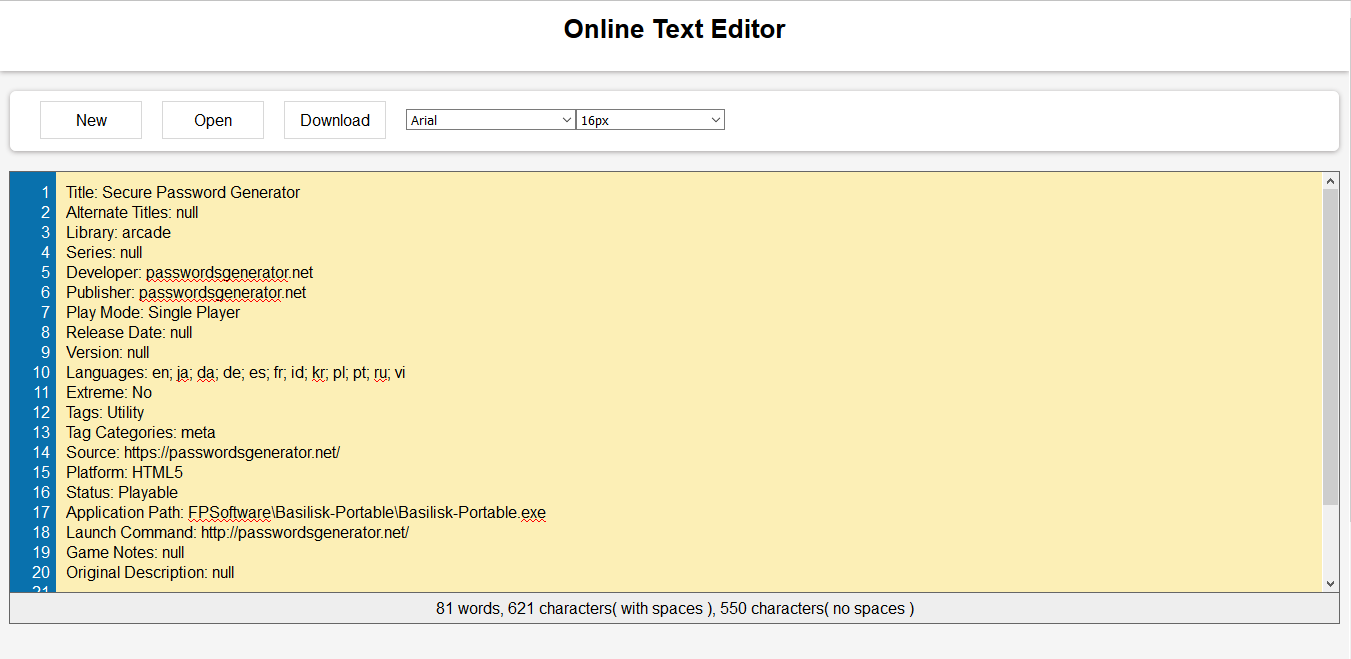
Task: Click the 'Platform: HTML5' line
Action: click(125, 472)
